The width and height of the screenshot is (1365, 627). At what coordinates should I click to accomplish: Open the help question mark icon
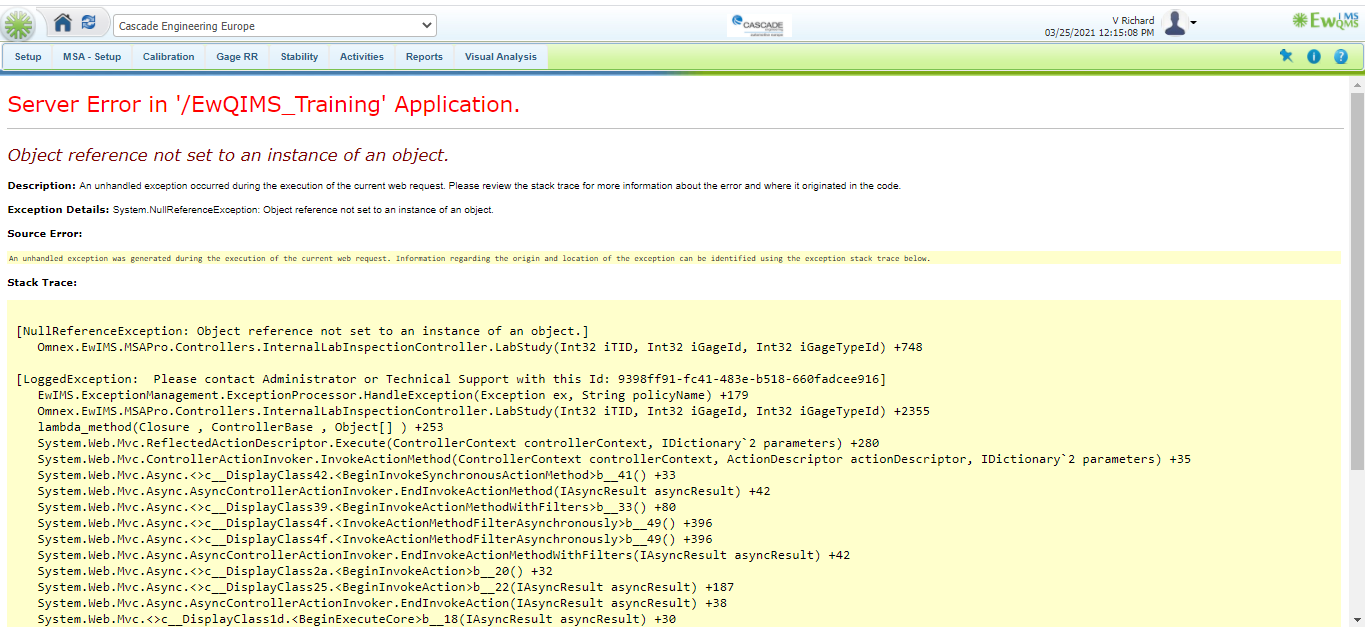click(1341, 57)
